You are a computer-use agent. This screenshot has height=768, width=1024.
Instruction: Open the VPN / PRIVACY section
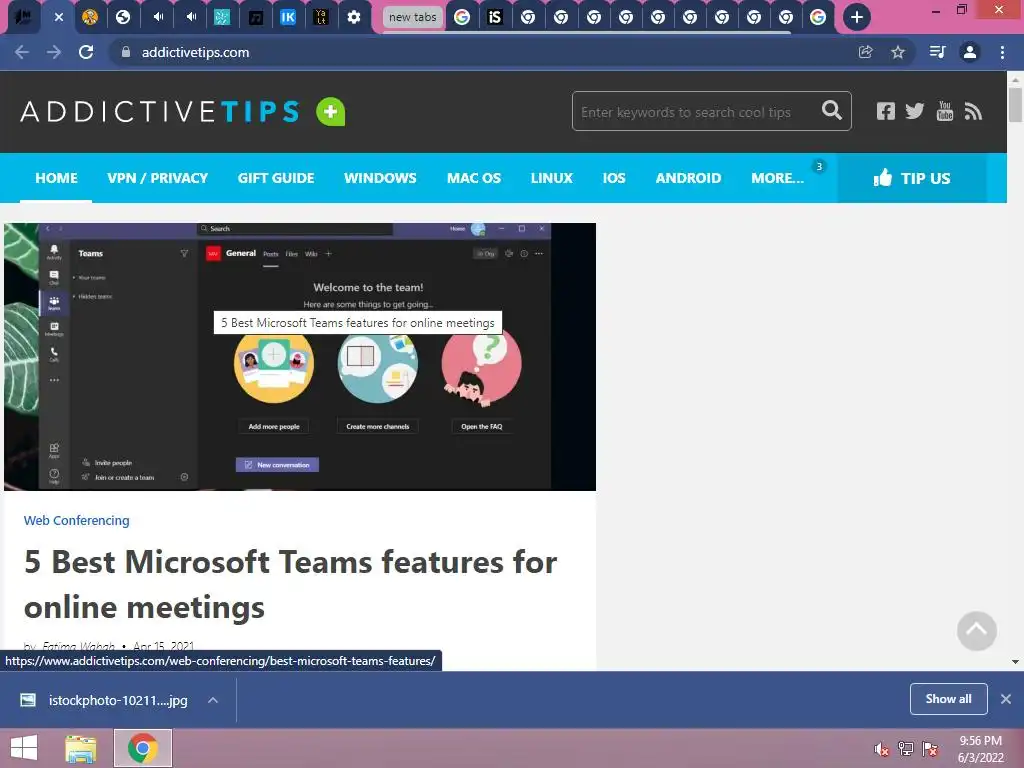click(157, 178)
